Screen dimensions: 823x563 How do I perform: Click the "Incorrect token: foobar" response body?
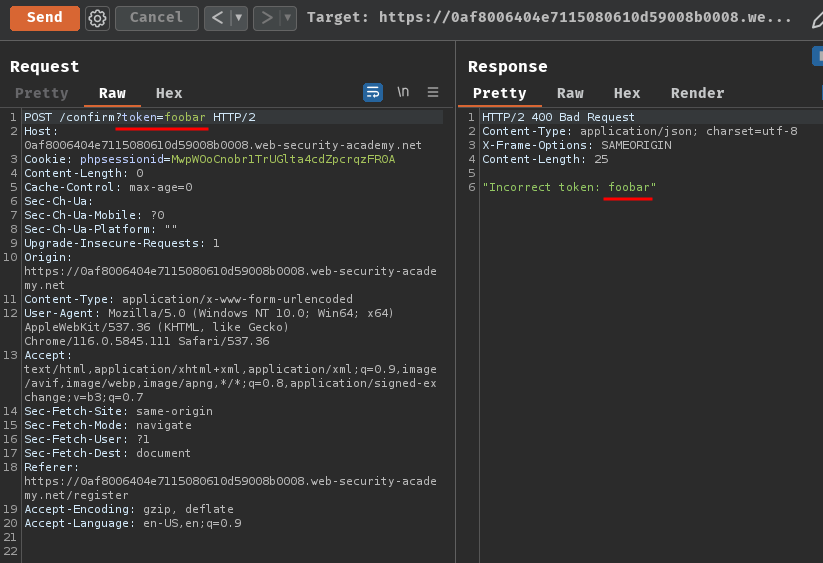pyautogui.click(x=569, y=187)
